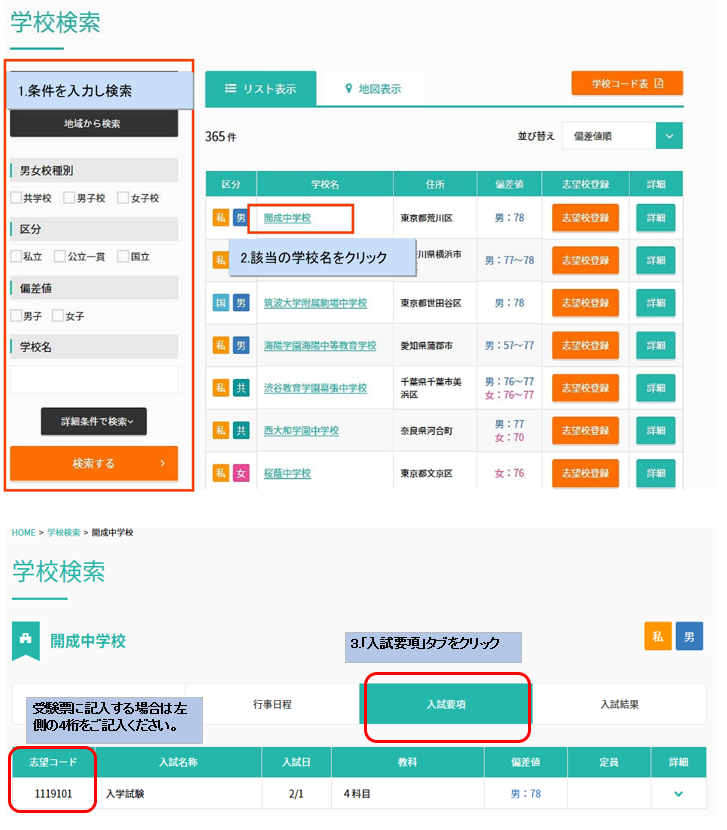Check the 共学校 checkbox

pos(16,198)
